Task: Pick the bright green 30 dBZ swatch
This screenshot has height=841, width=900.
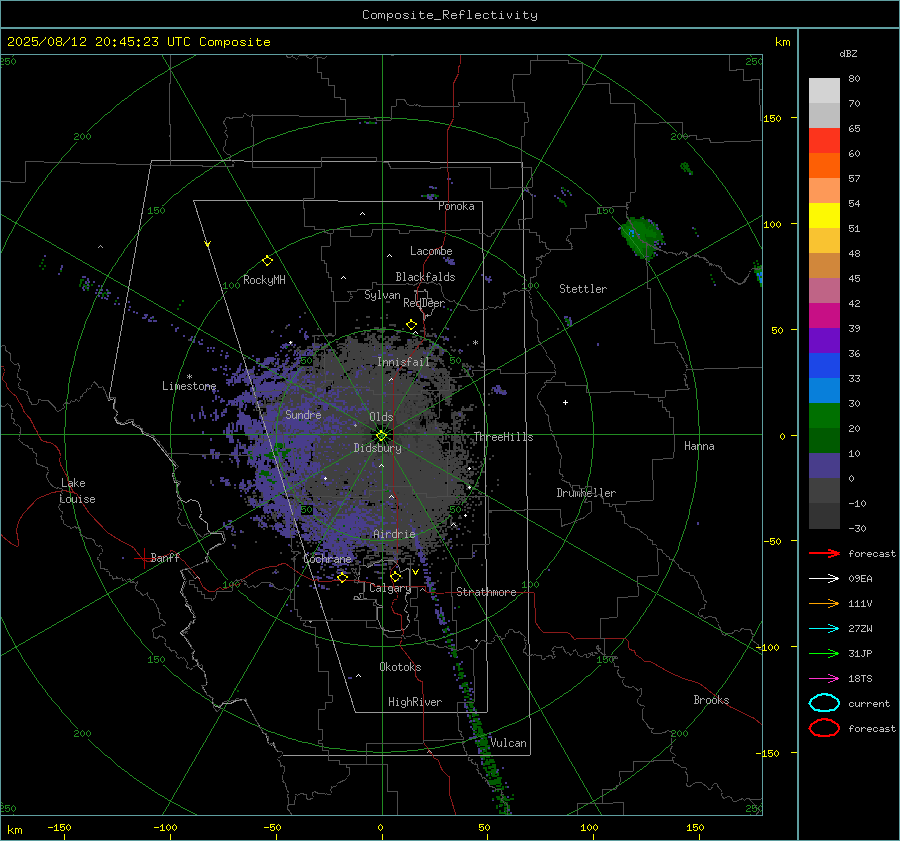Action: pos(824,416)
